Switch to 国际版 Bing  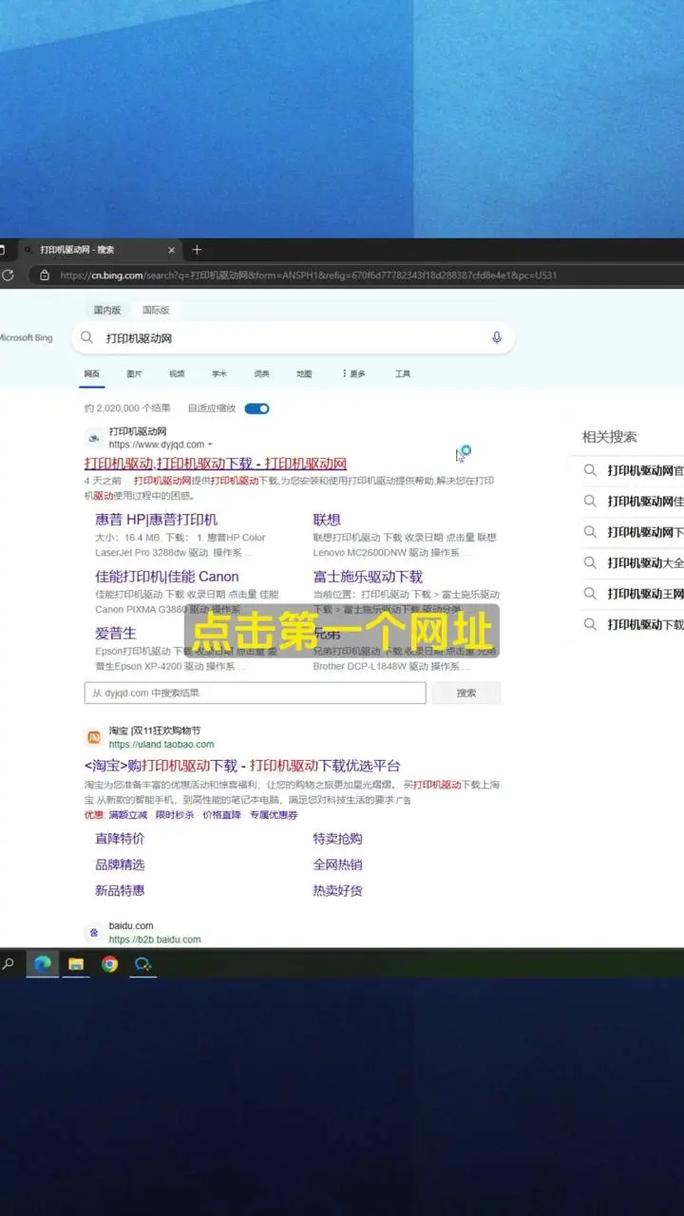point(156,310)
